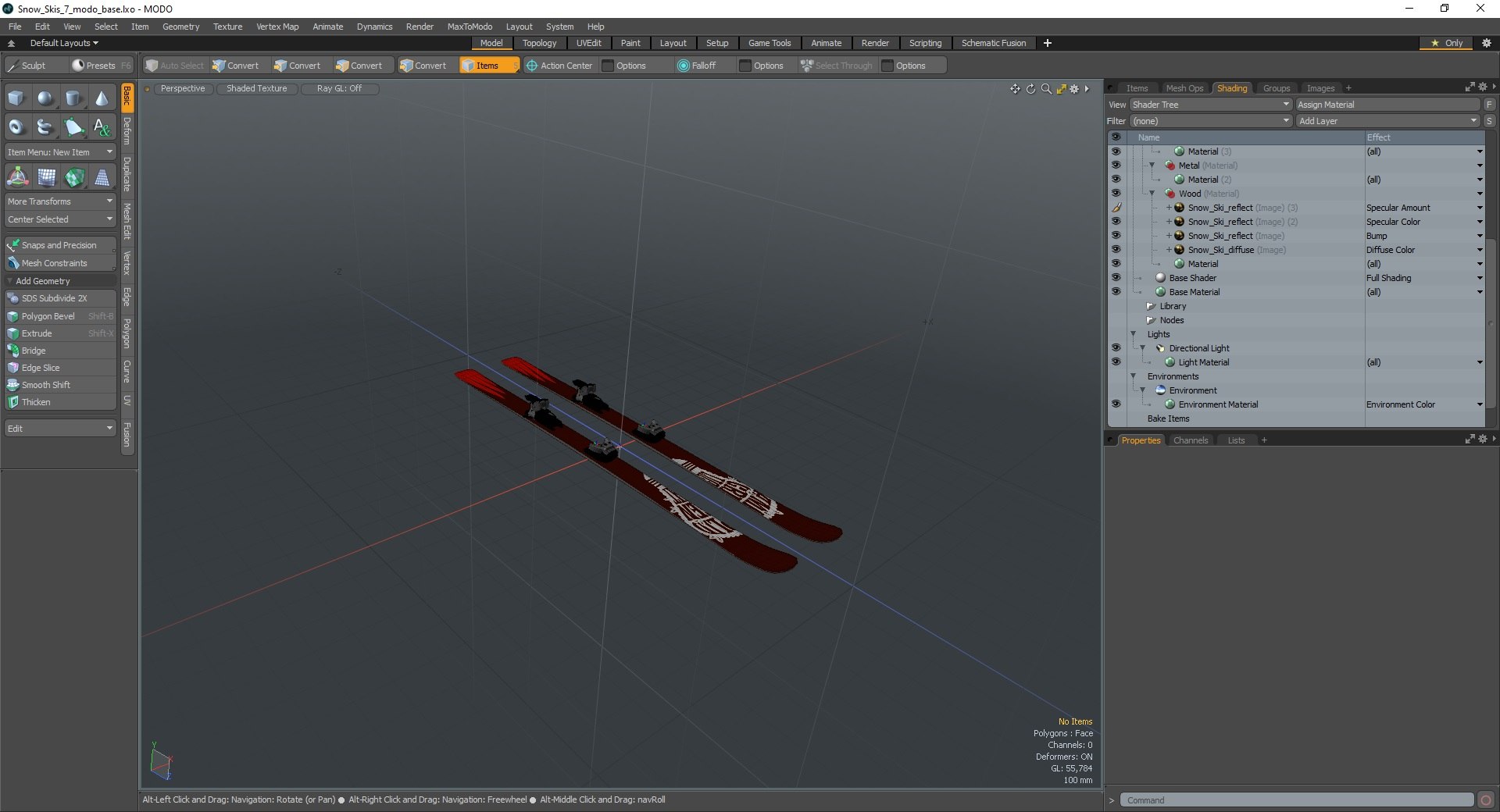Click the Assign Material button
Image resolution: width=1500 pixels, height=812 pixels.
click(1387, 105)
